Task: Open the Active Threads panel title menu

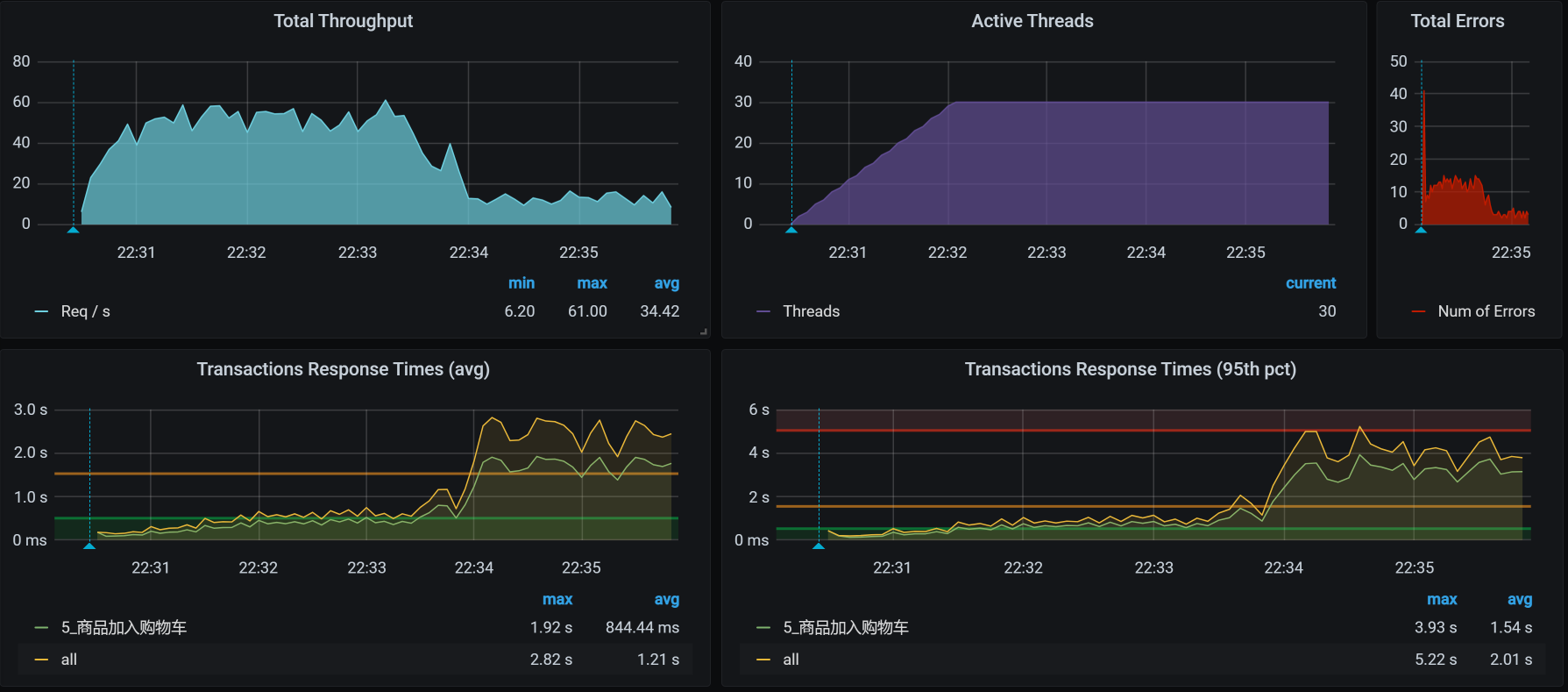Action: 1032,21
